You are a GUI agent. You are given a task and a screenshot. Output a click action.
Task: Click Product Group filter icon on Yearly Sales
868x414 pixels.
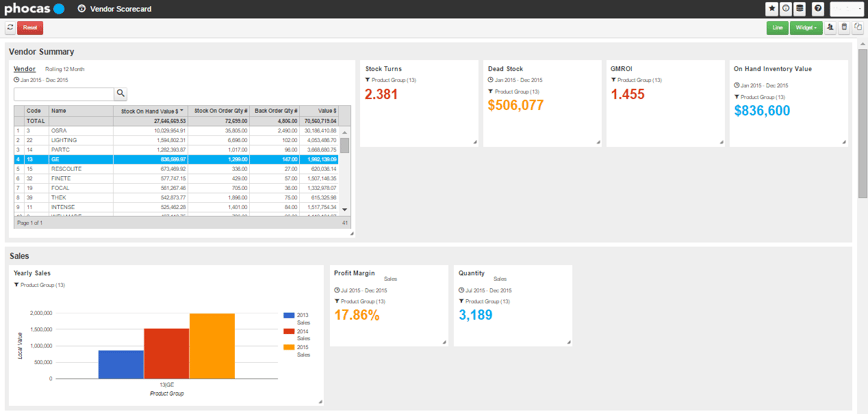pyautogui.click(x=16, y=285)
